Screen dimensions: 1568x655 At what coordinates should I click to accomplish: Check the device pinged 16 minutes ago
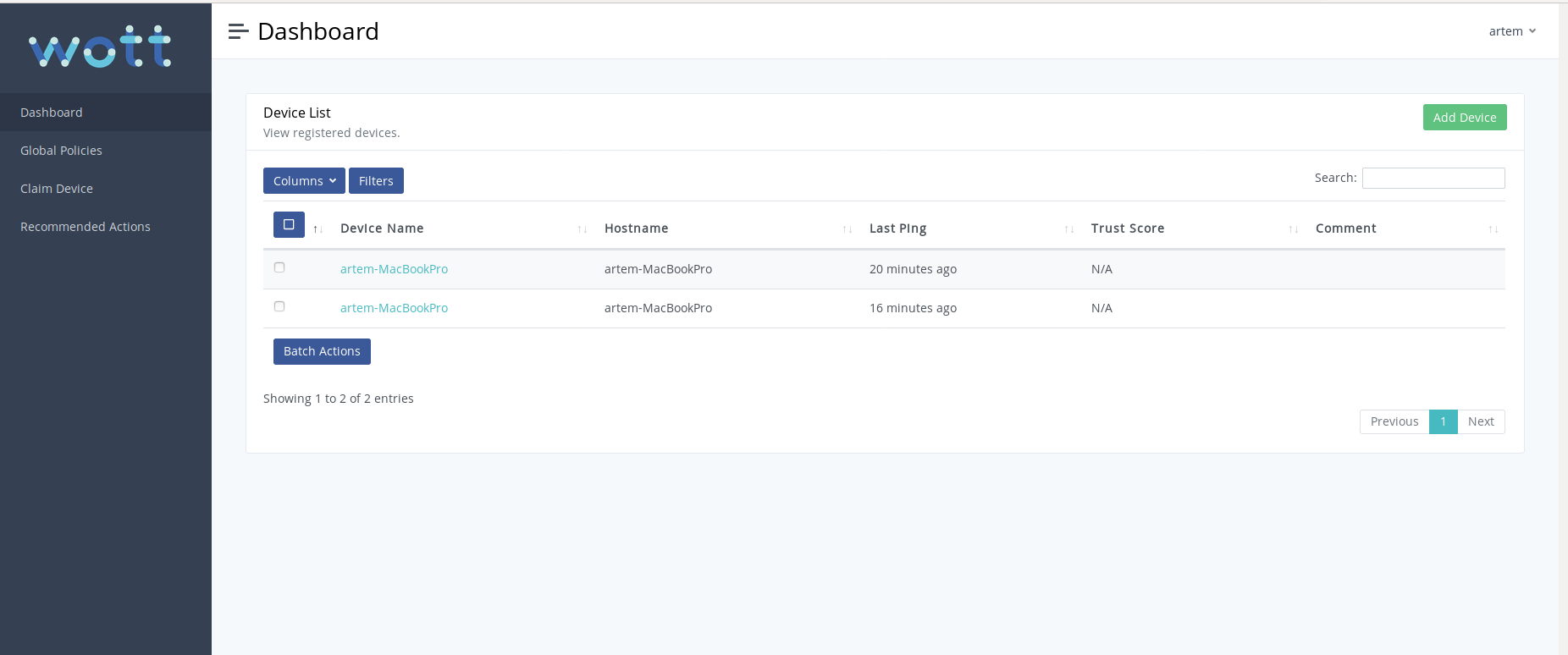(279, 306)
